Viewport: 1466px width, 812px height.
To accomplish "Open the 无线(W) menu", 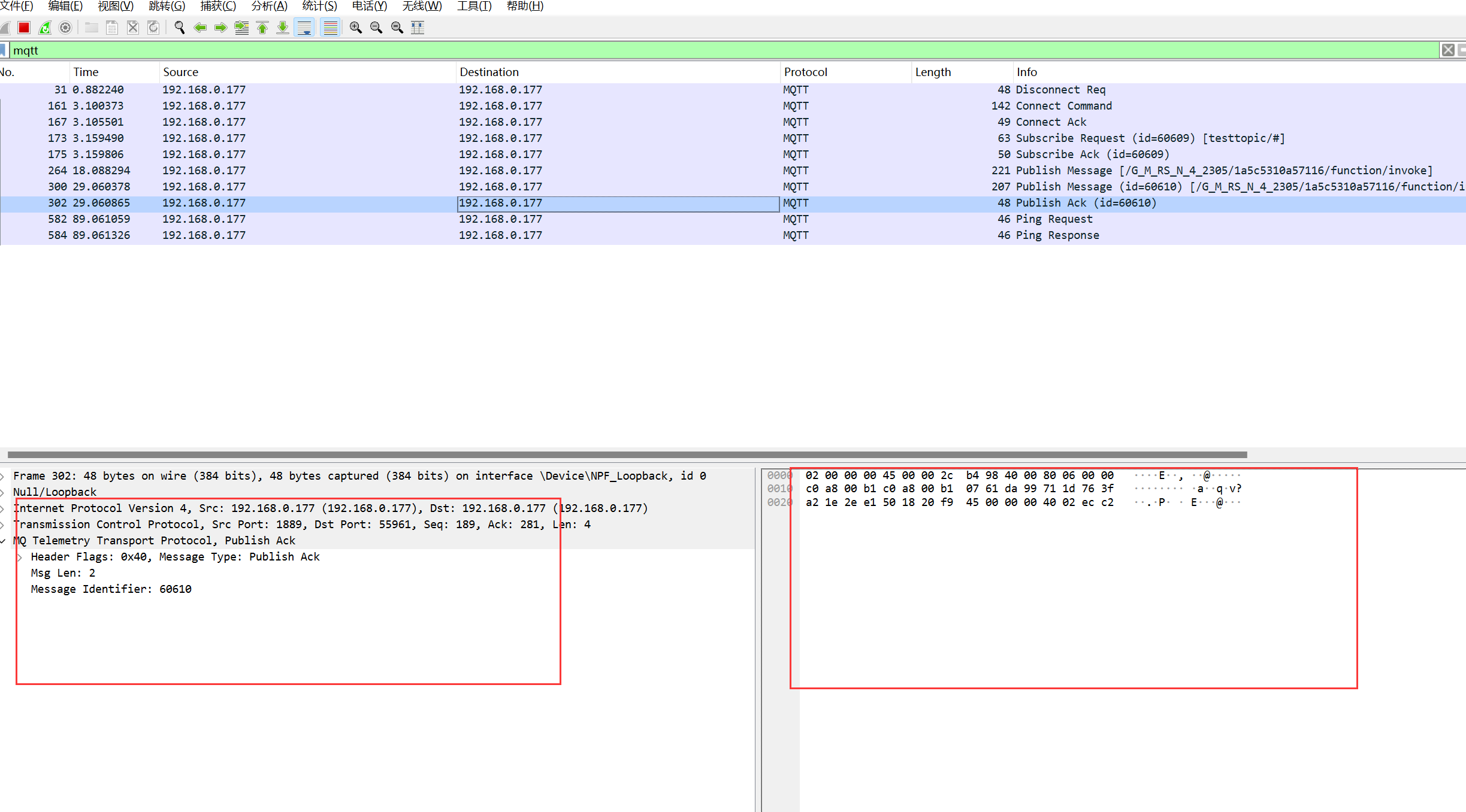I will click(x=422, y=6).
